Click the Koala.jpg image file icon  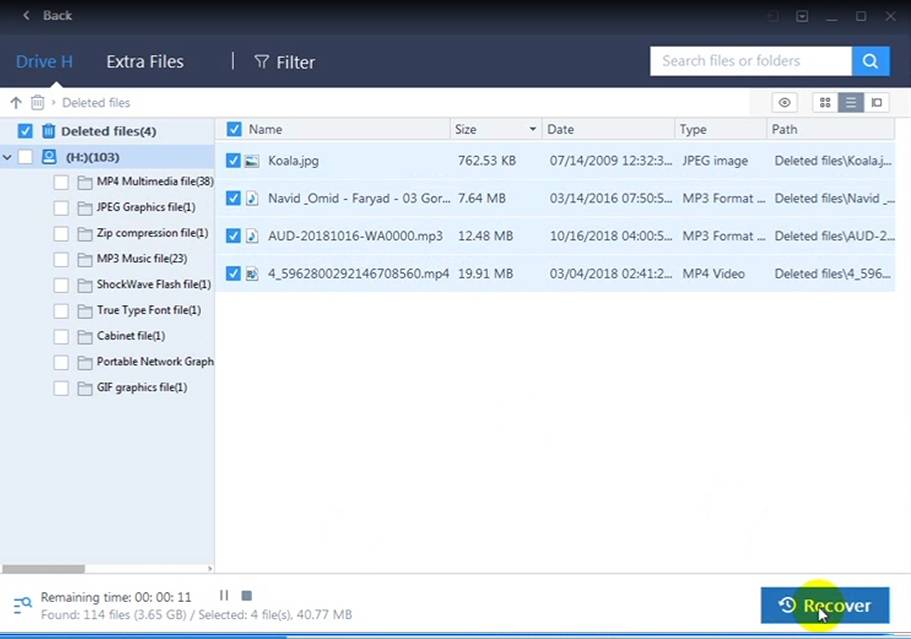pyautogui.click(x=252, y=161)
